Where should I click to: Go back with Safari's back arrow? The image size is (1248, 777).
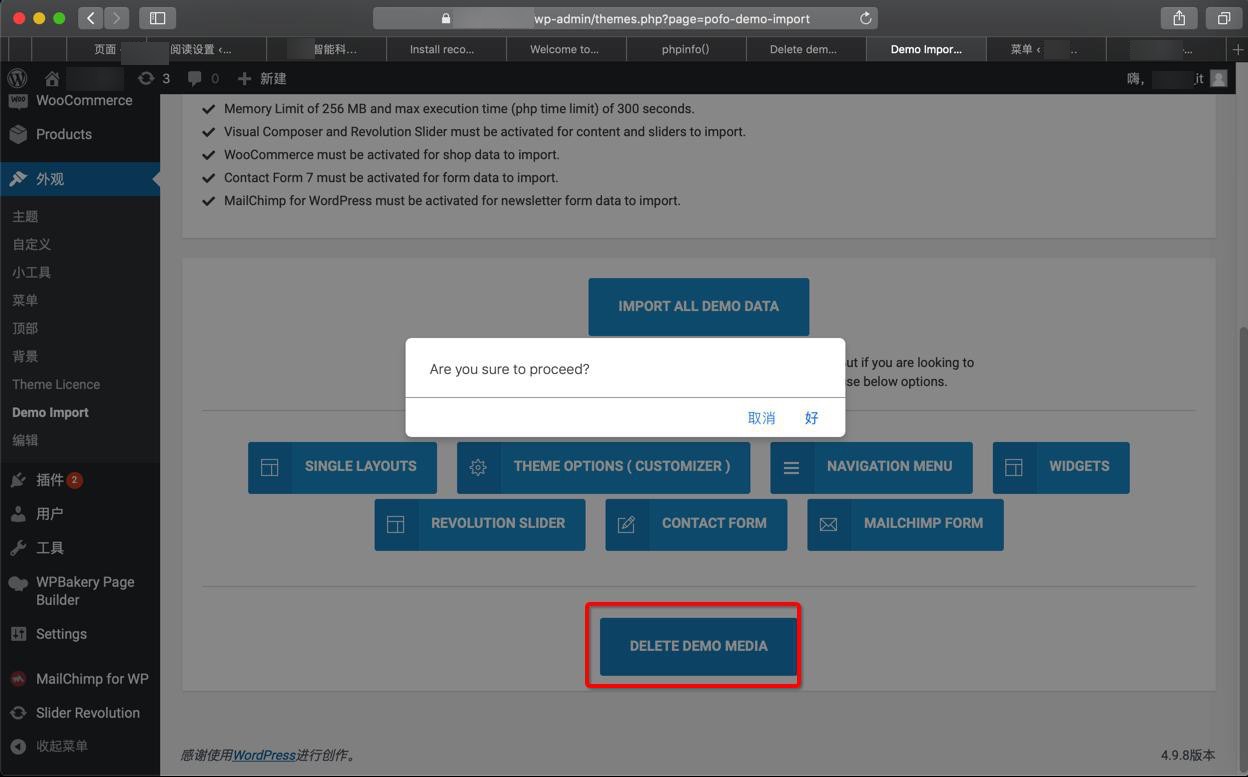click(90, 18)
